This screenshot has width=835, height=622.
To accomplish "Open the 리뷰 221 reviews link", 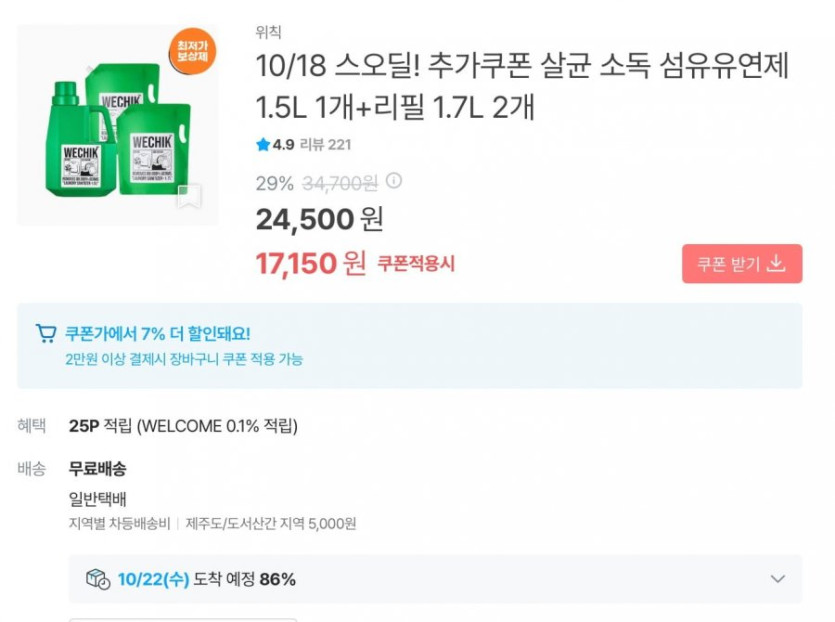I will pos(326,145).
